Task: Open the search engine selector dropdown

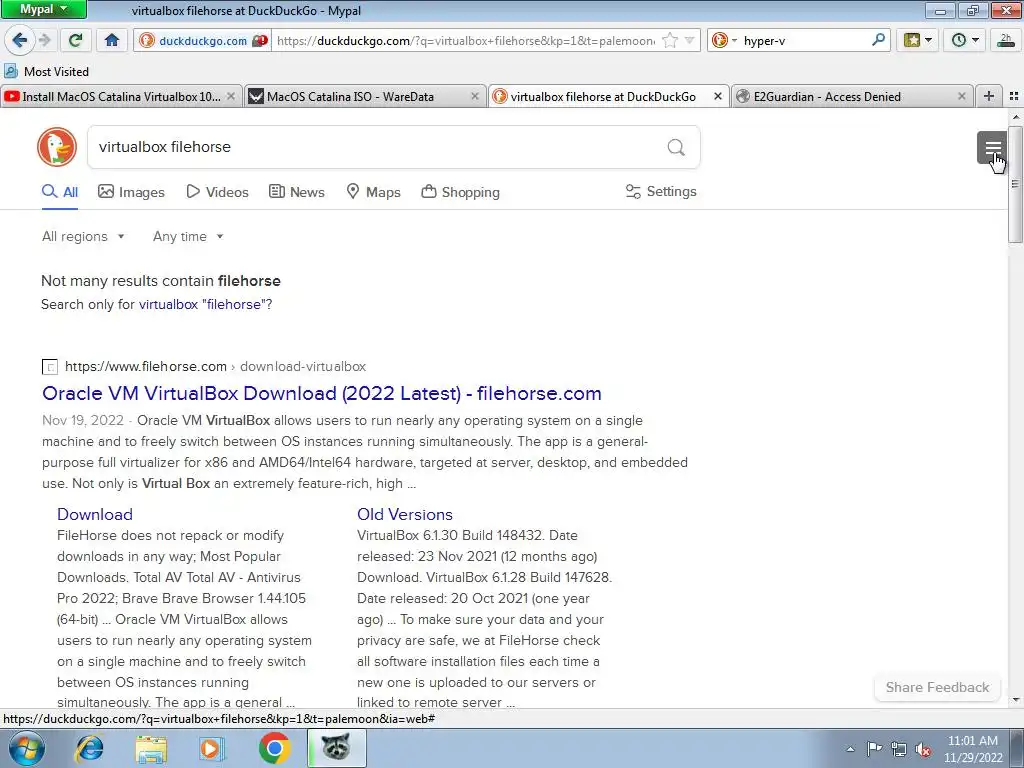Action: (724, 40)
